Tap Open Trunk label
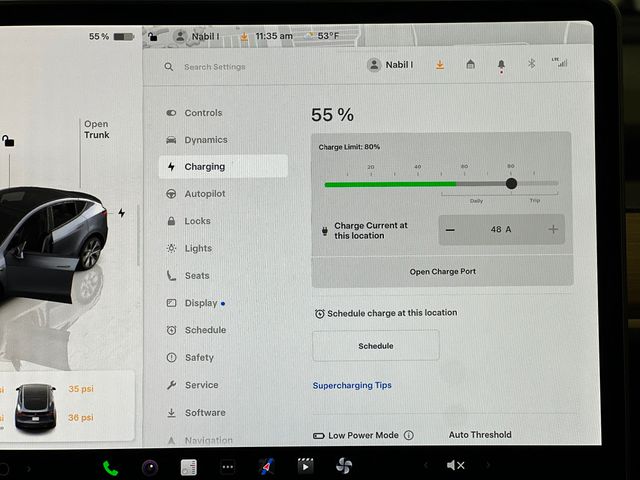The height and width of the screenshot is (480, 640). pyautogui.click(x=97, y=129)
